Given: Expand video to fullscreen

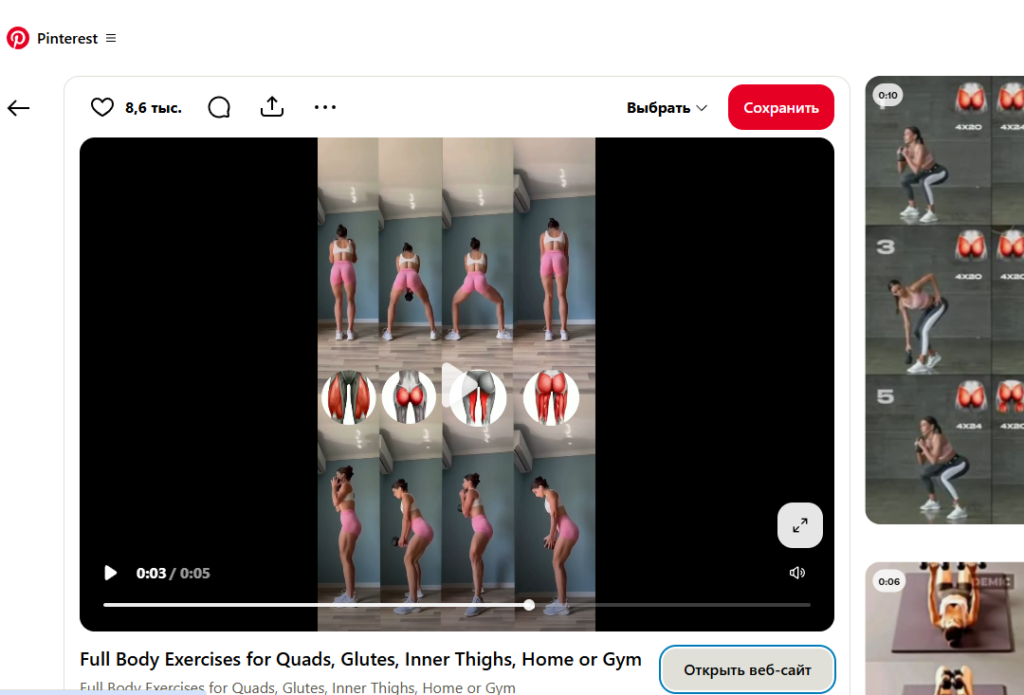Looking at the screenshot, I should click(800, 525).
